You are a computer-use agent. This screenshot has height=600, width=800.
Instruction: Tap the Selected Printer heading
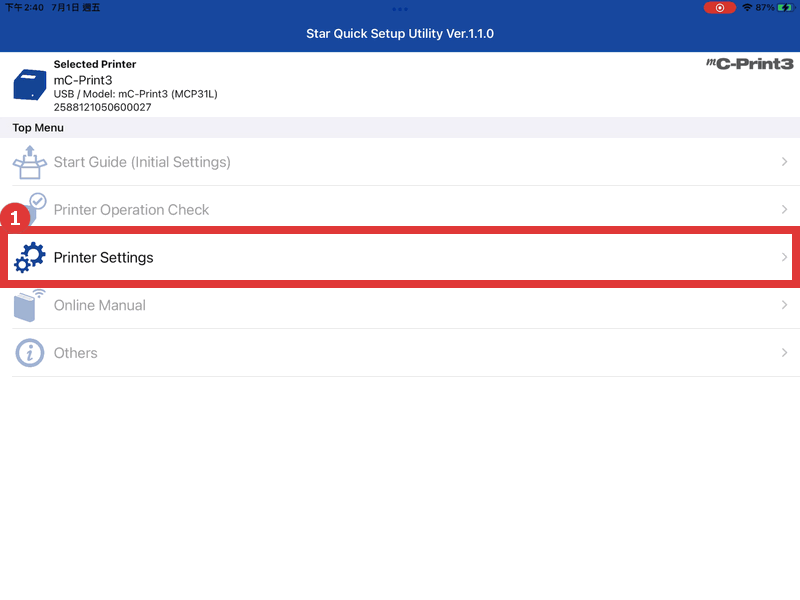(x=95, y=64)
